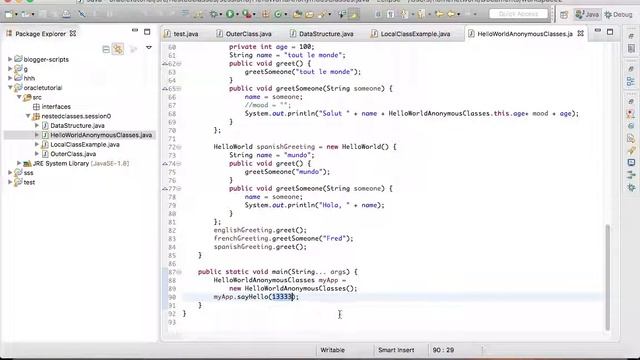
Task: Open the Debug icon dropdown arrow
Action: (221, 14)
